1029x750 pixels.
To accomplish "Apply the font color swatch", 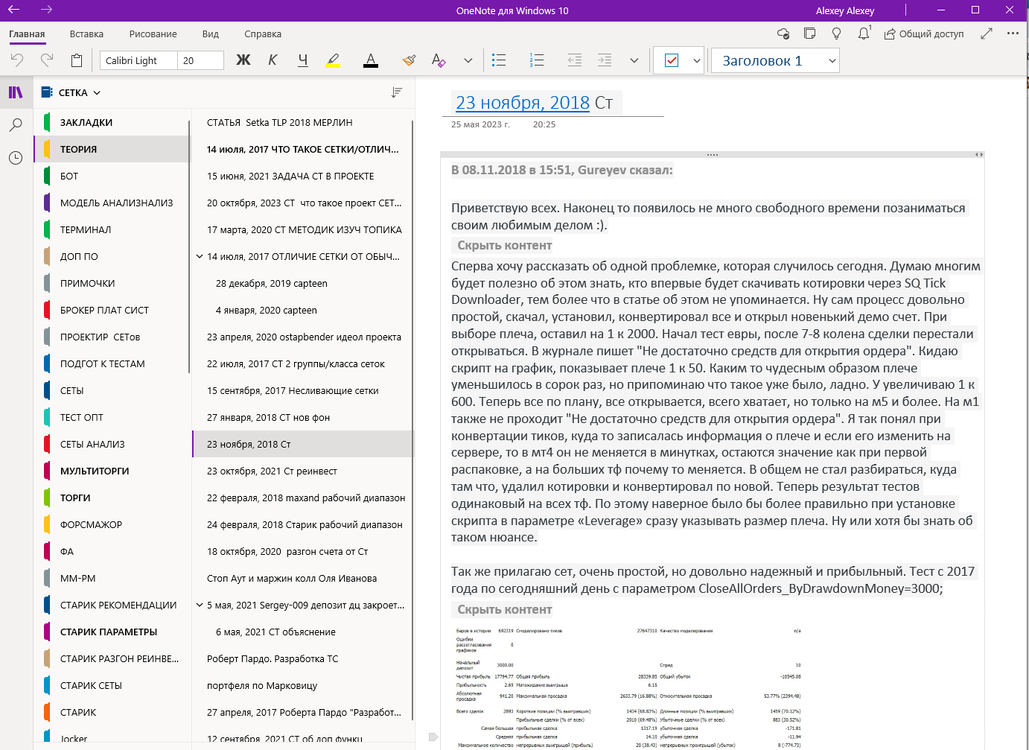I will click(x=370, y=60).
